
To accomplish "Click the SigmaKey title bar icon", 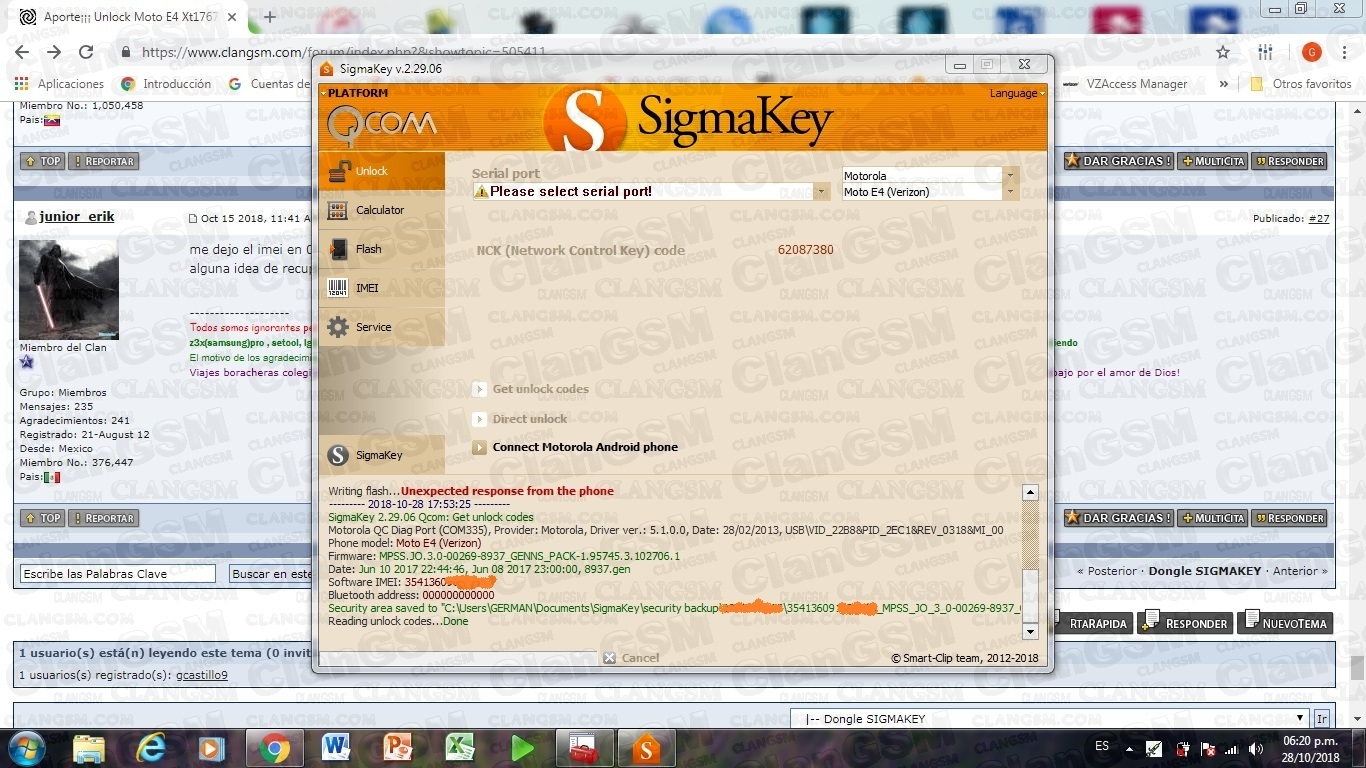I will click(x=327, y=69).
